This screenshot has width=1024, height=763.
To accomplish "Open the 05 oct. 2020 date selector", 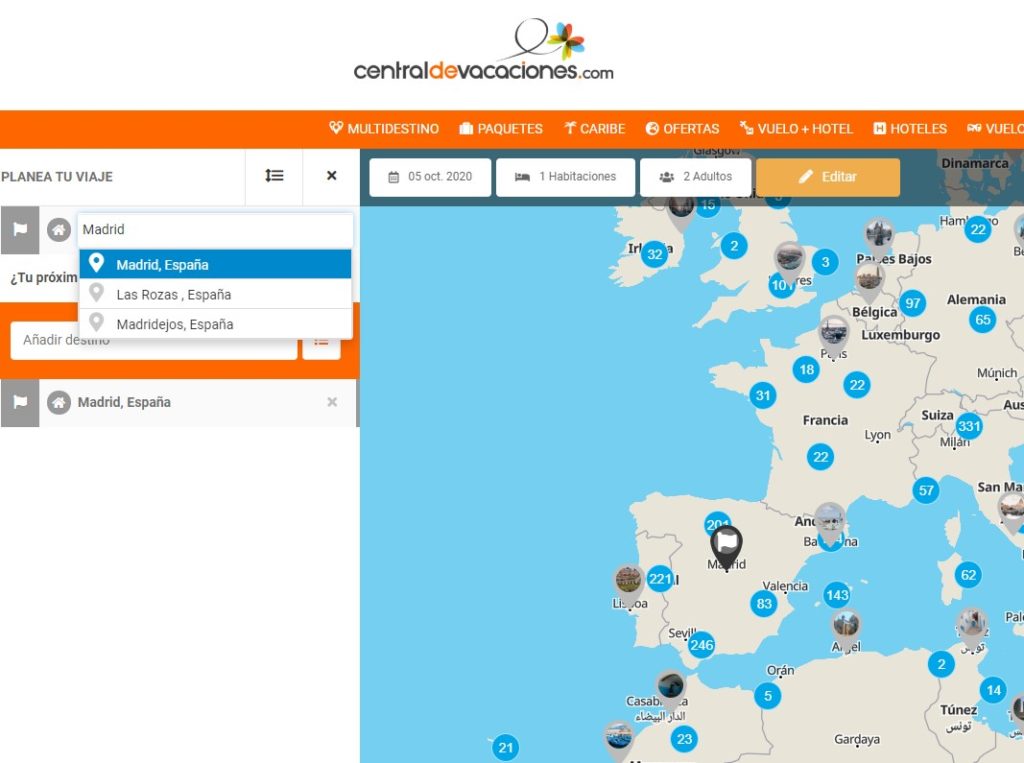I will pos(430,177).
